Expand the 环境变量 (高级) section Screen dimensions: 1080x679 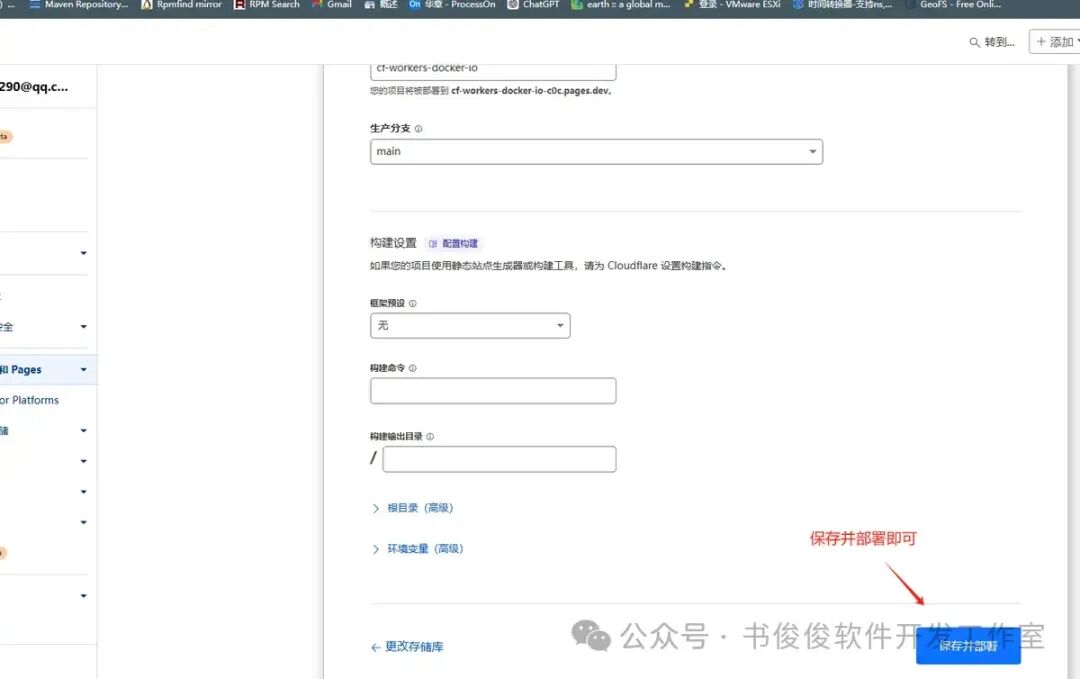[417, 549]
